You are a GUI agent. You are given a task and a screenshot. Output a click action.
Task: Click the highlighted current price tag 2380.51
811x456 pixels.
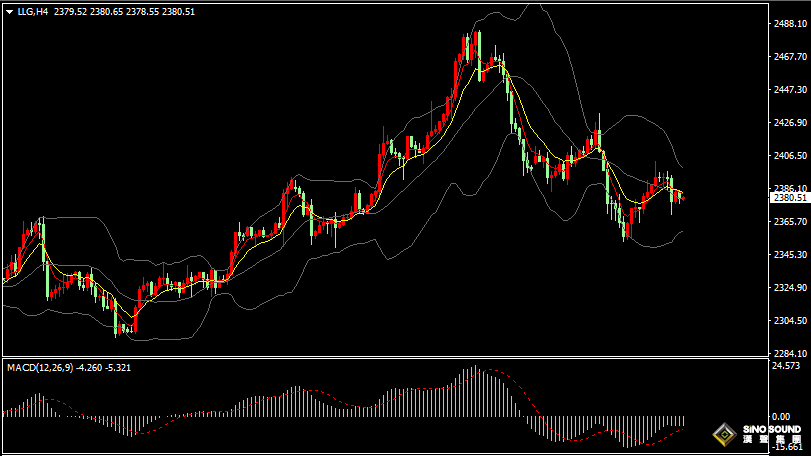[789, 197]
